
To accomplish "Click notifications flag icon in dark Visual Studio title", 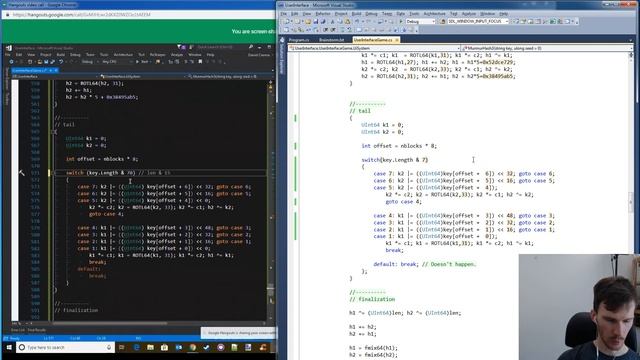I will point(179,47).
